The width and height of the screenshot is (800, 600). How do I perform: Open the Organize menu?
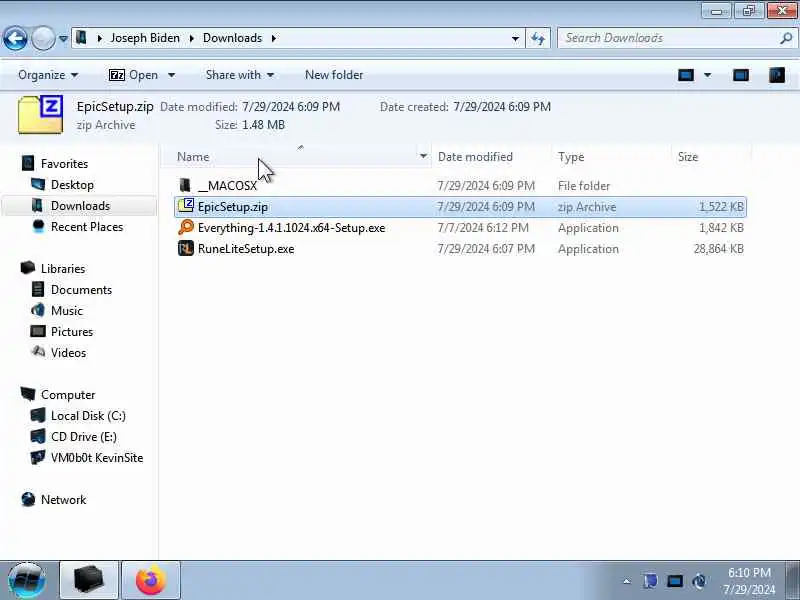point(48,75)
